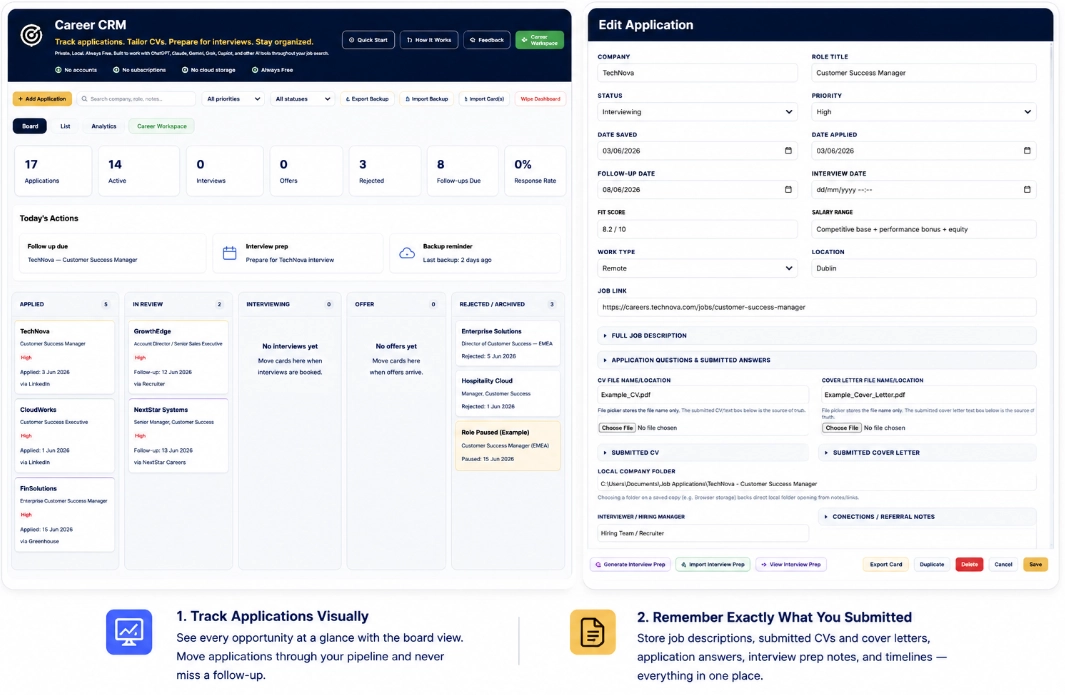The height and width of the screenshot is (695, 1065).
Task: Click the Backup reminder cloud icon
Action: coord(407,253)
